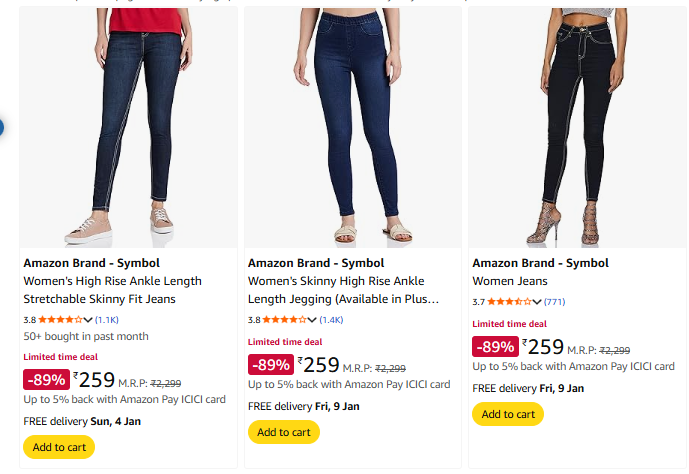Open Women's High Rise Ankle Length Stretchable Jeans title
The image size is (689, 474).
point(112,290)
